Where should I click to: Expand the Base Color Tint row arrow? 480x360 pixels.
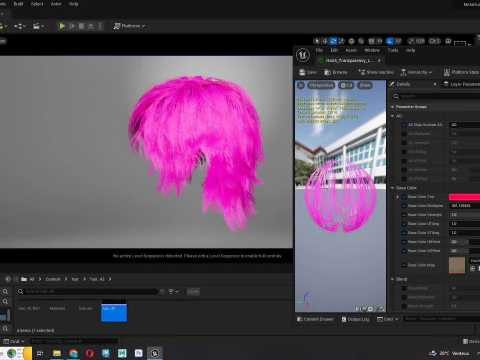pos(397,197)
